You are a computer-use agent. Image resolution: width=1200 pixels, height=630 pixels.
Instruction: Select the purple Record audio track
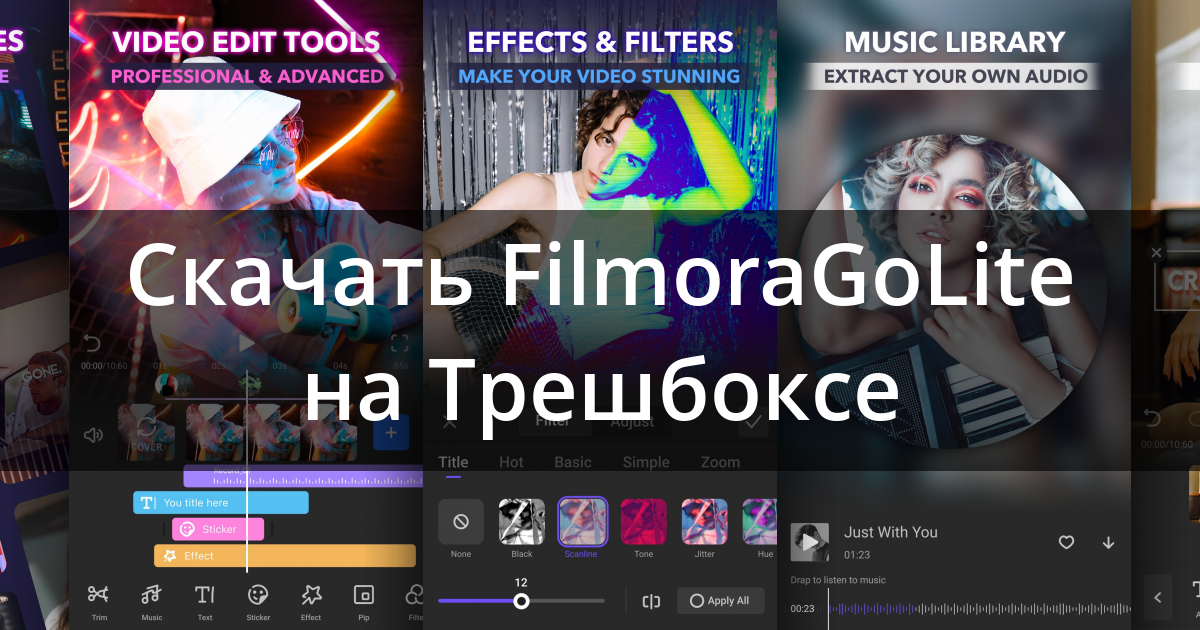pyautogui.click(x=303, y=476)
